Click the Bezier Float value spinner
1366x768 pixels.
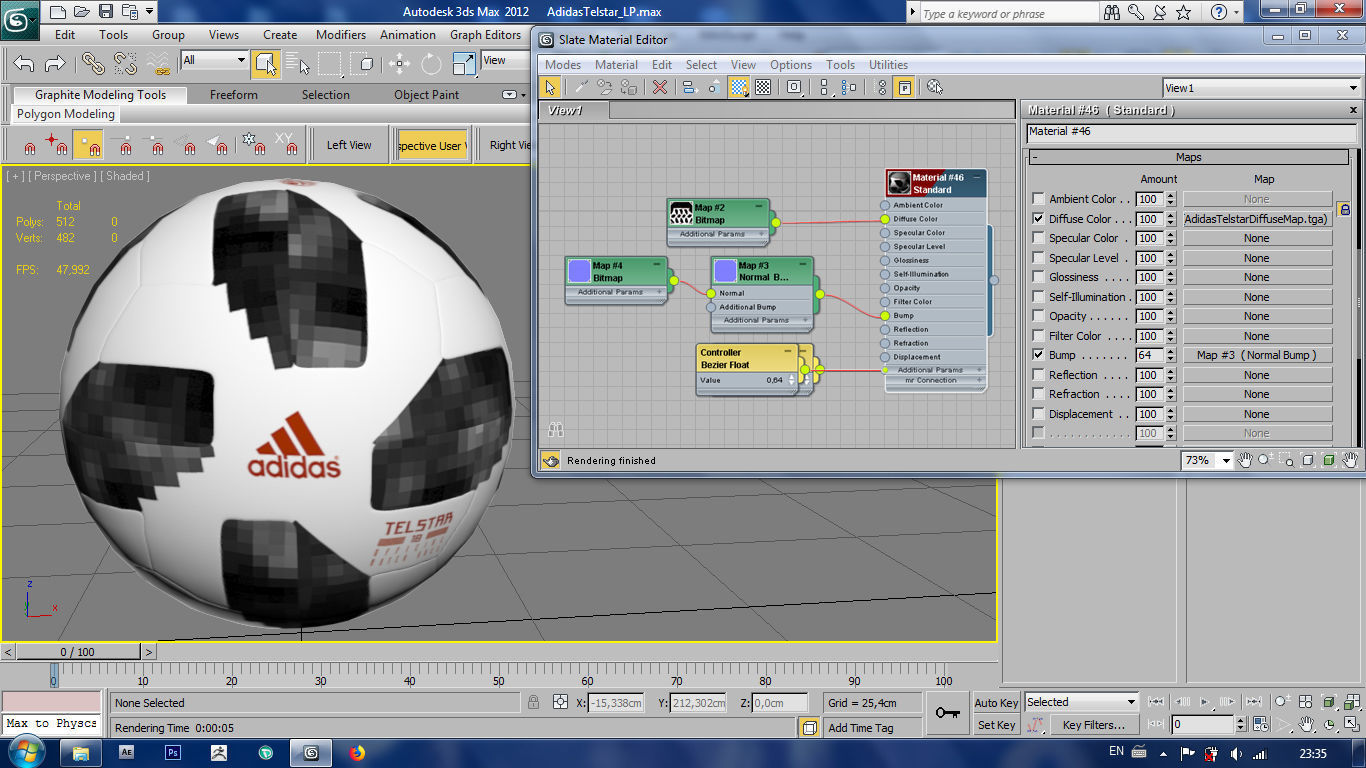tap(790, 381)
